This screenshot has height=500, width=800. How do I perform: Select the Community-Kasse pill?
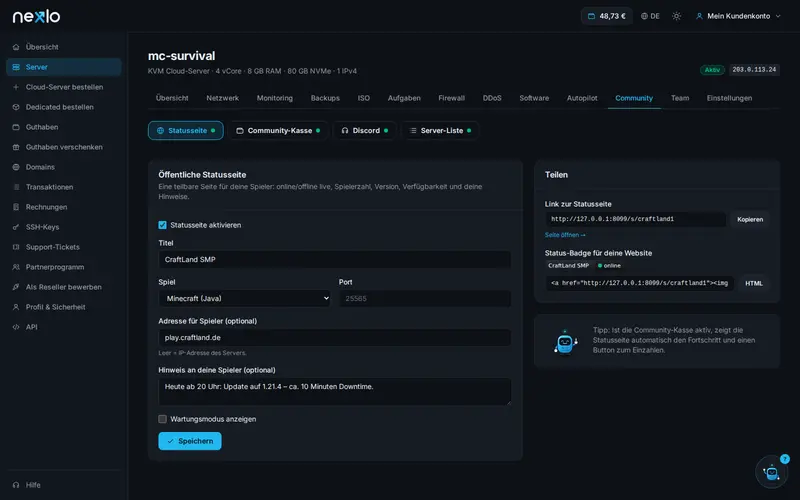point(278,131)
